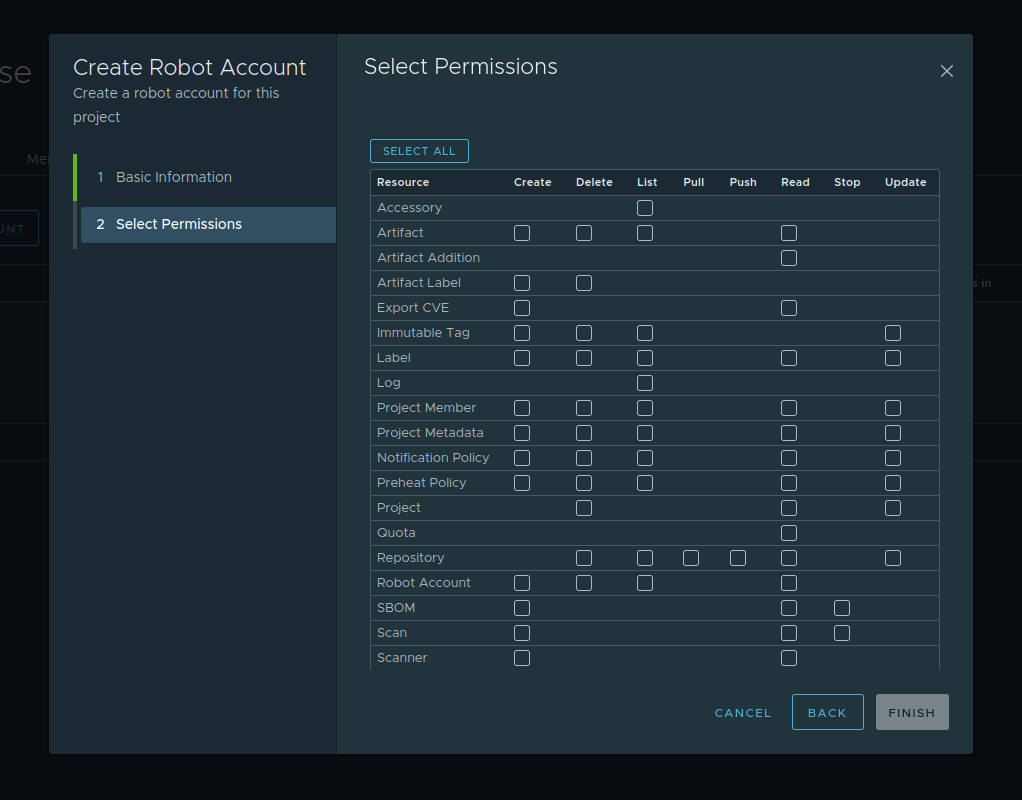Click the Resource column header
The height and width of the screenshot is (800, 1022).
(403, 183)
